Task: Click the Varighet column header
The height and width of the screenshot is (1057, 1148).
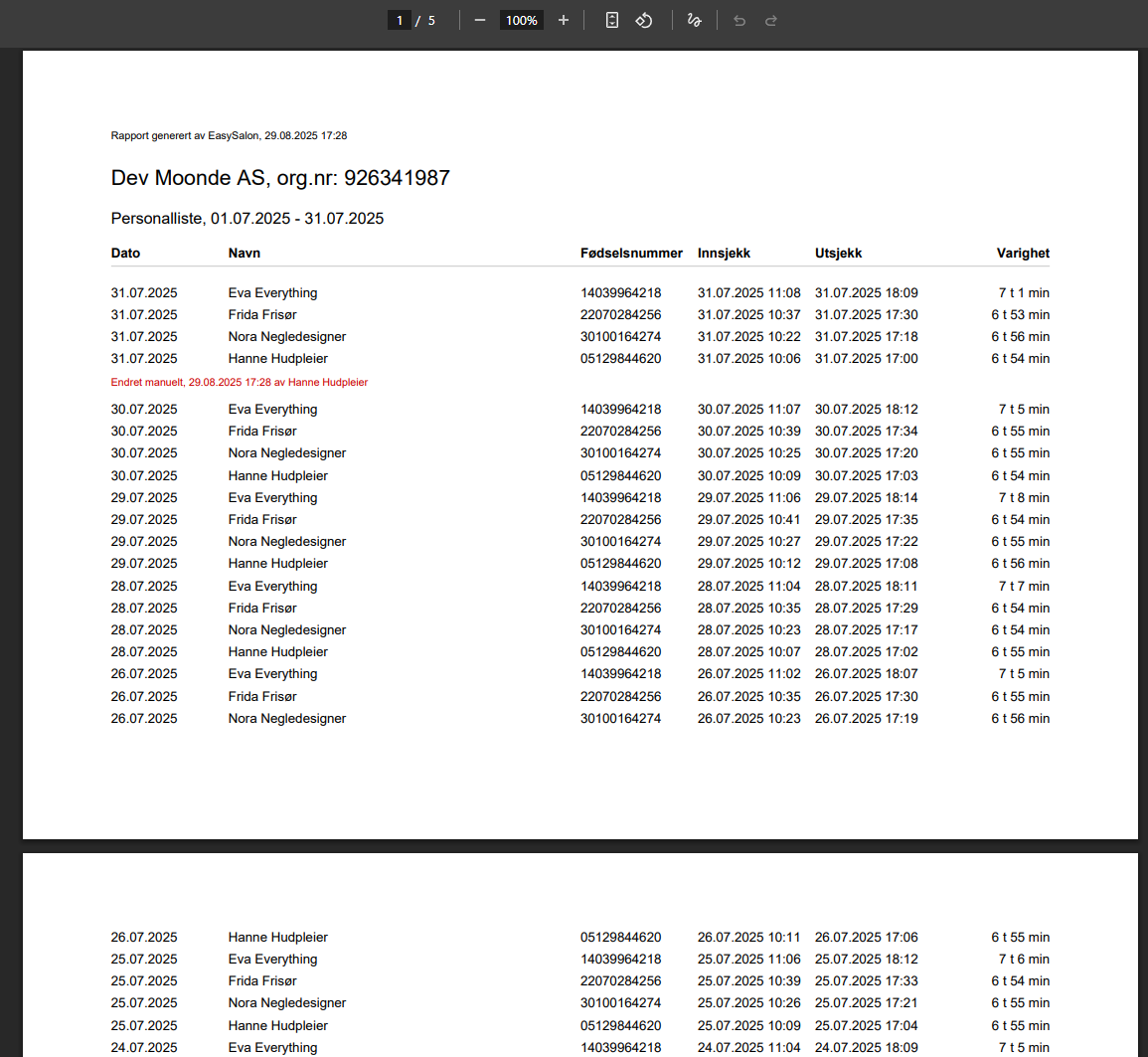Action: (x=1023, y=253)
